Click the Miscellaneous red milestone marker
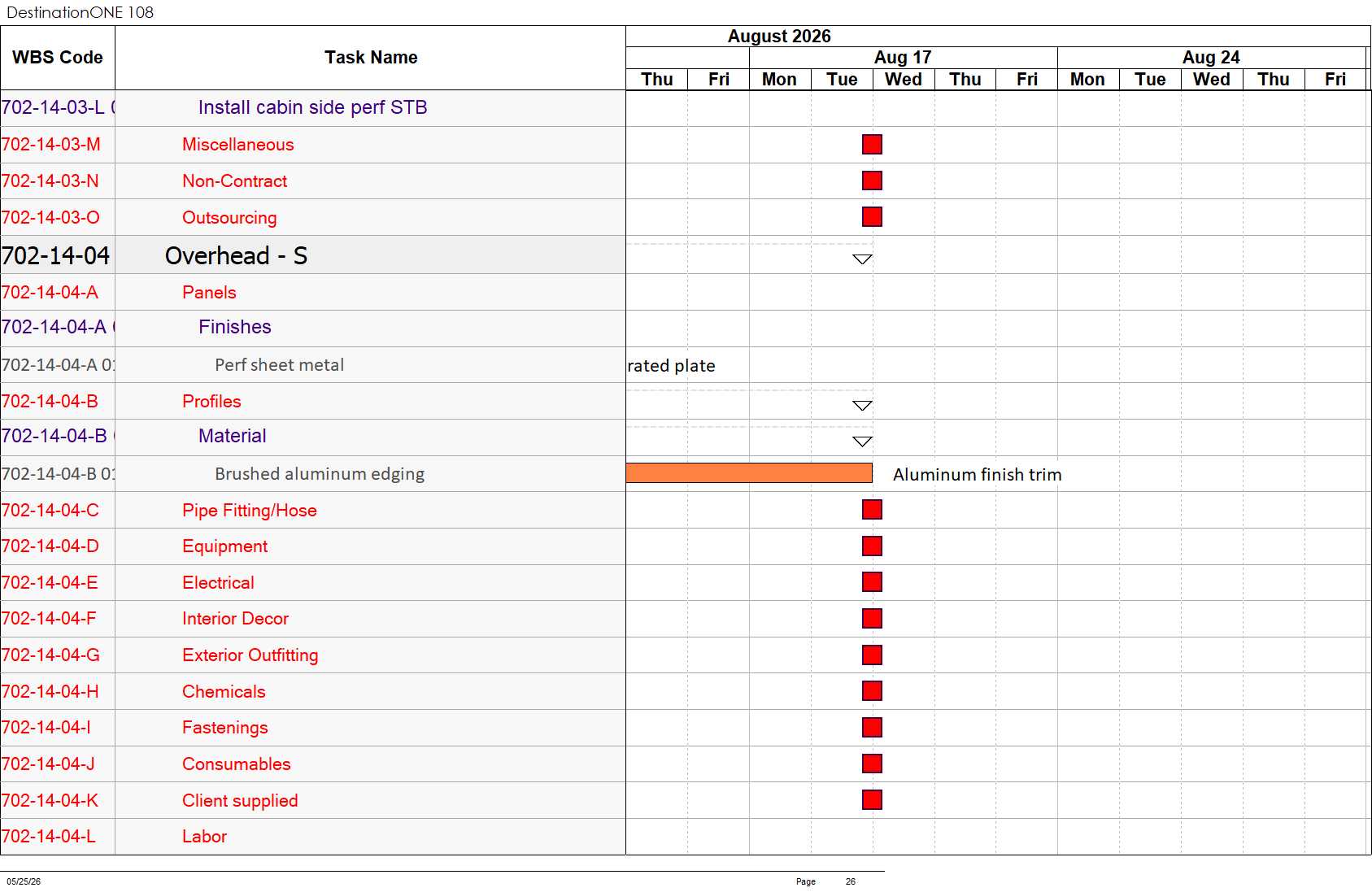1372x892 pixels. [872, 145]
